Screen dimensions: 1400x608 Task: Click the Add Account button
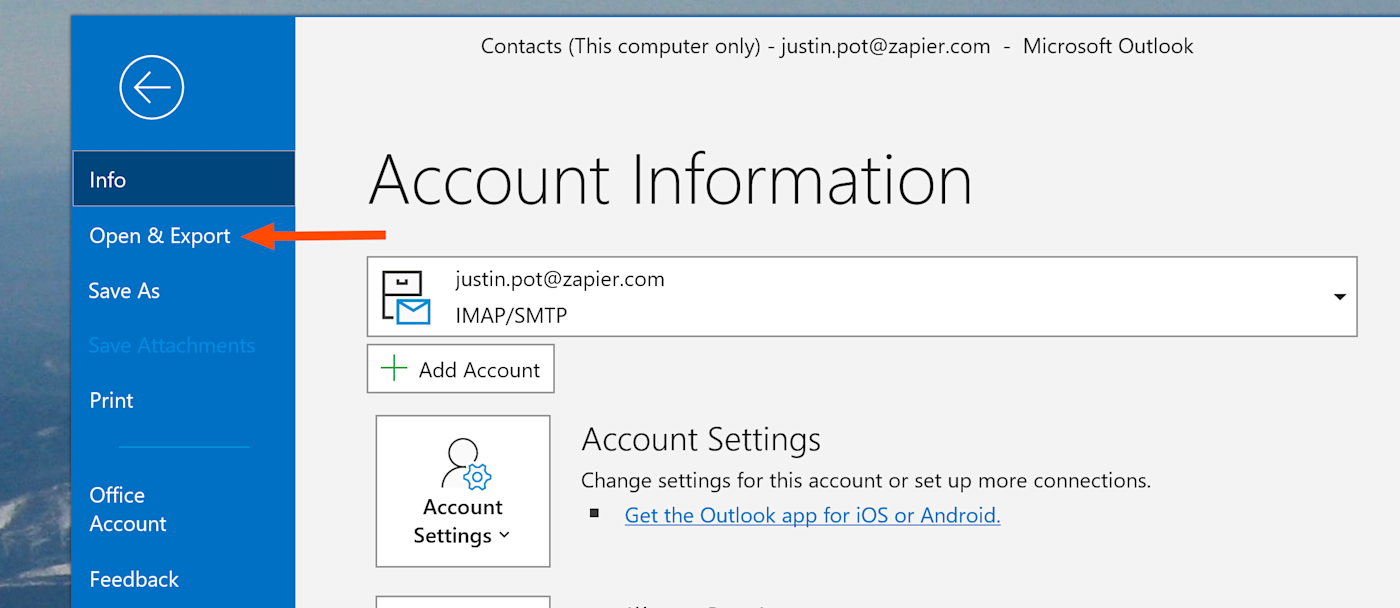(x=461, y=369)
